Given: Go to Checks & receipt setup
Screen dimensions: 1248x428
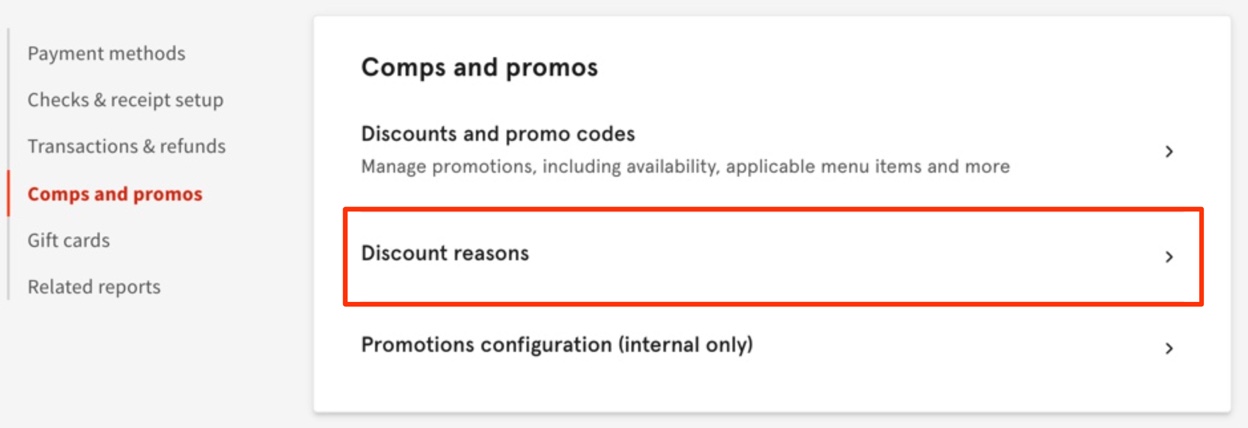Looking at the screenshot, I should click(125, 100).
